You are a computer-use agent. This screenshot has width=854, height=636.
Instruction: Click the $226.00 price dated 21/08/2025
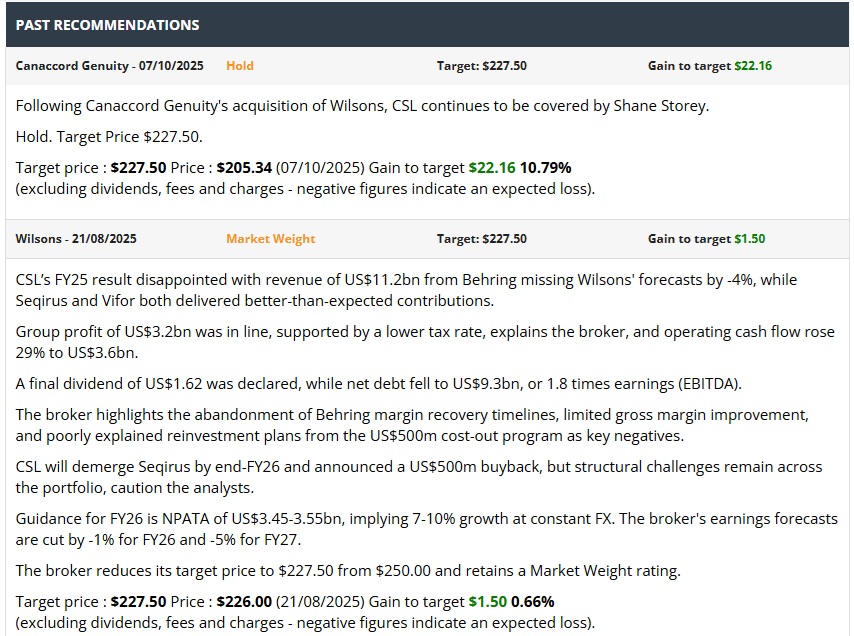(244, 602)
